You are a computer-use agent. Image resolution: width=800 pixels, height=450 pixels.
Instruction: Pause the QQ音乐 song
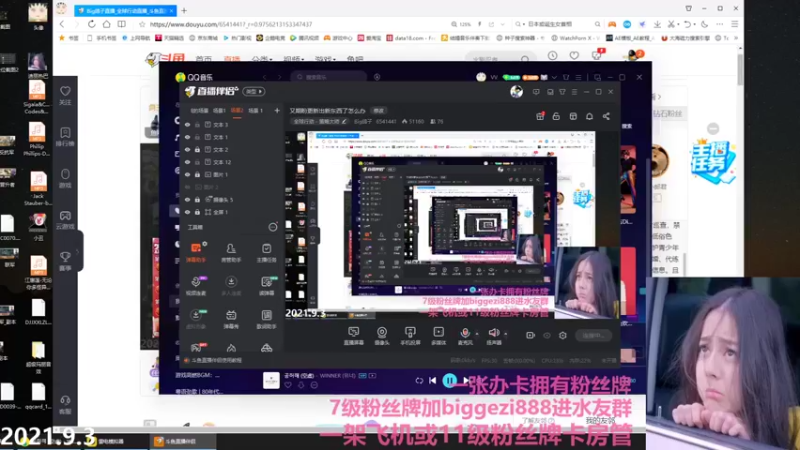point(449,380)
